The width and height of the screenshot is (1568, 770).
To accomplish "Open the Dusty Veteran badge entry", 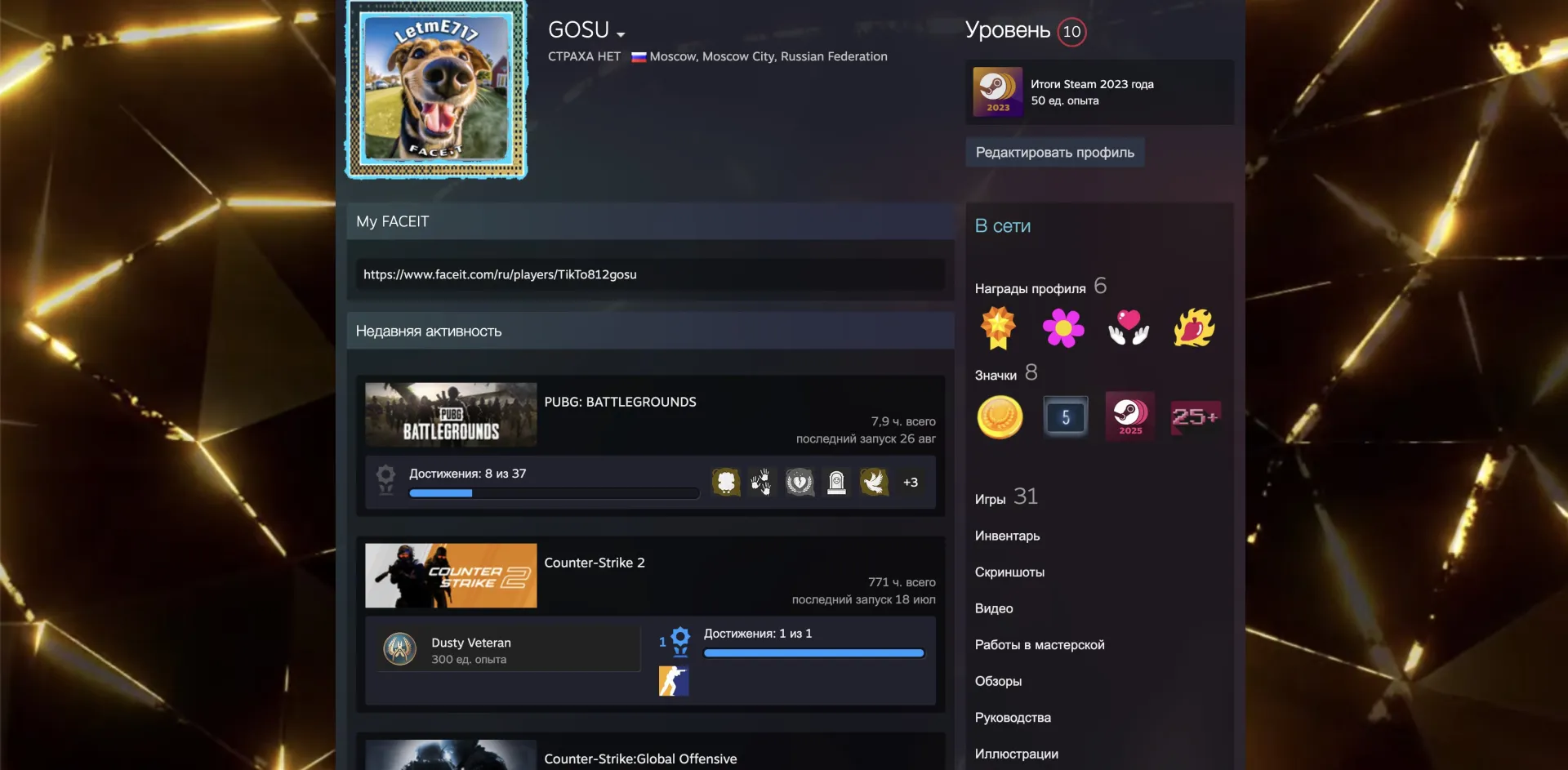I will tap(510, 649).
